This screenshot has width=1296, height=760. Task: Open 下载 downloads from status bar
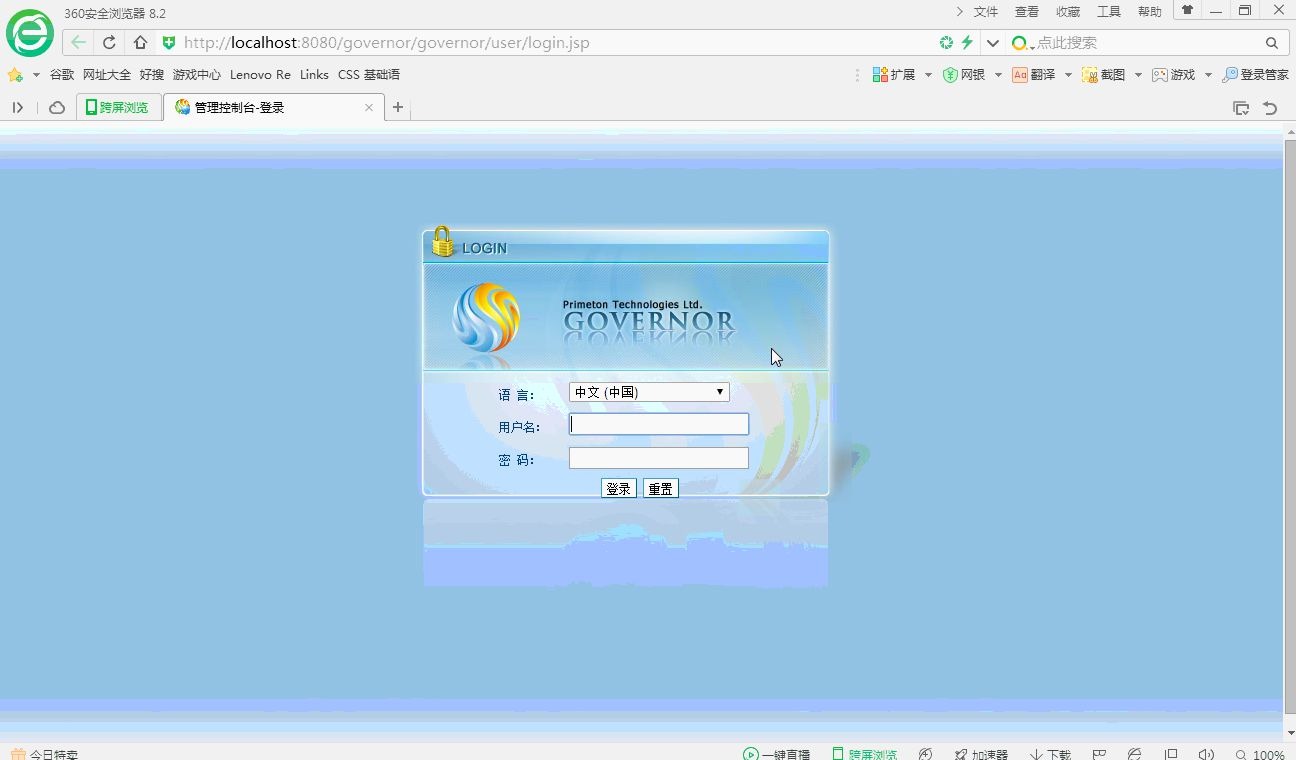(1051, 755)
